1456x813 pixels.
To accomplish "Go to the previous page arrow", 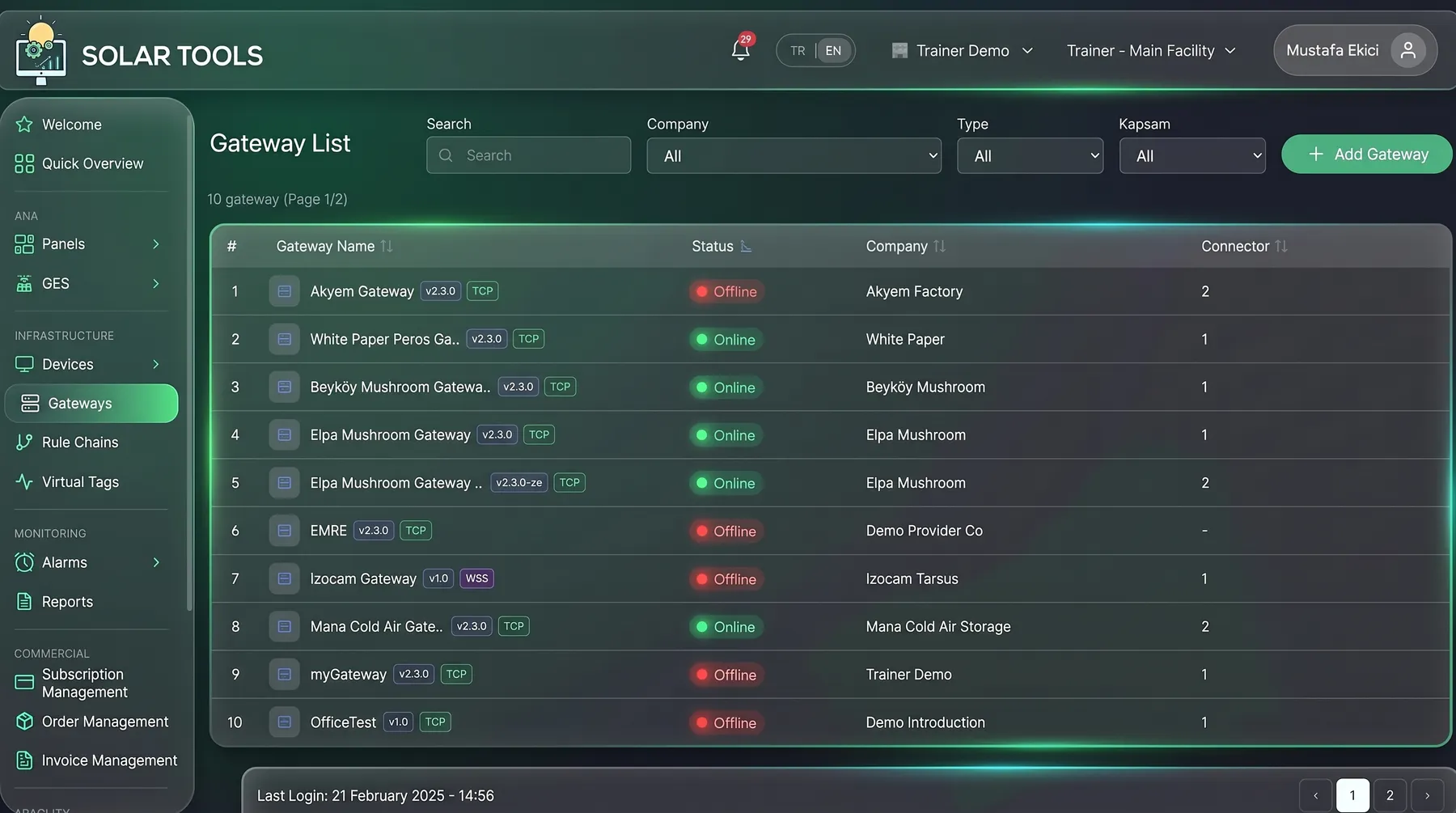I will point(1315,795).
